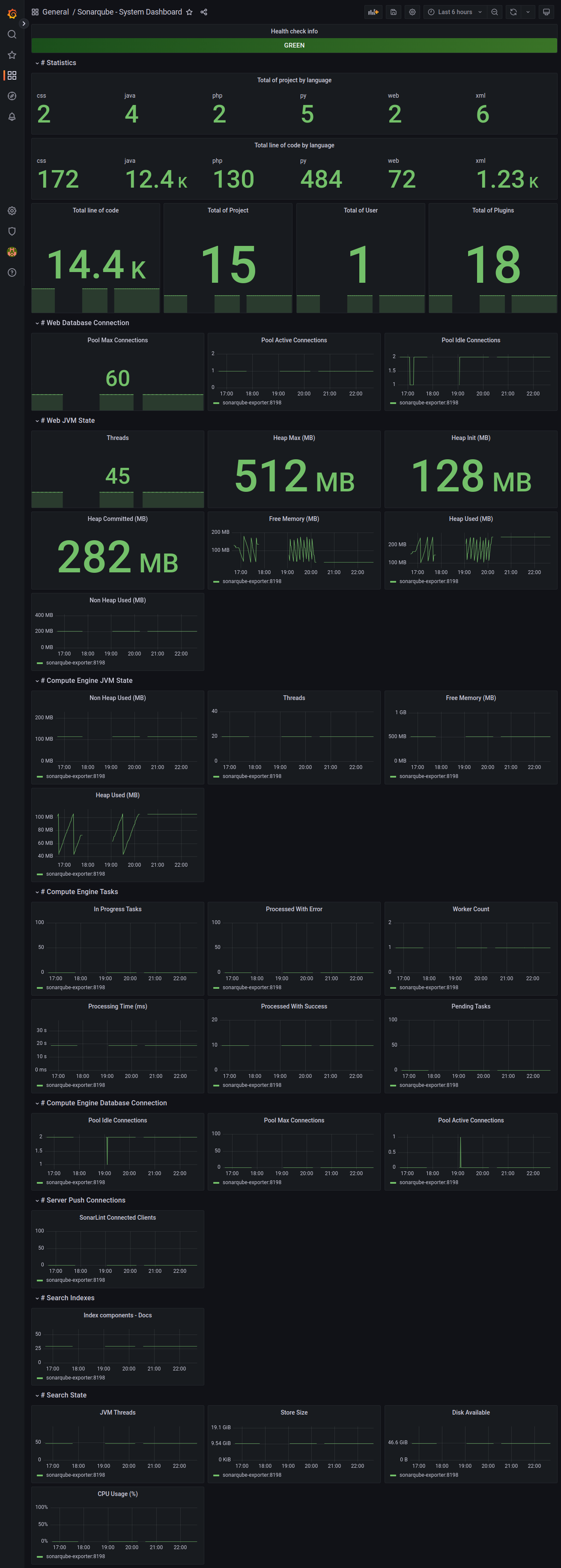The height and width of the screenshot is (1568, 561).
Task: Click the 282 MB heap committed value
Action: pyautogui.click(x=117, y=557)
